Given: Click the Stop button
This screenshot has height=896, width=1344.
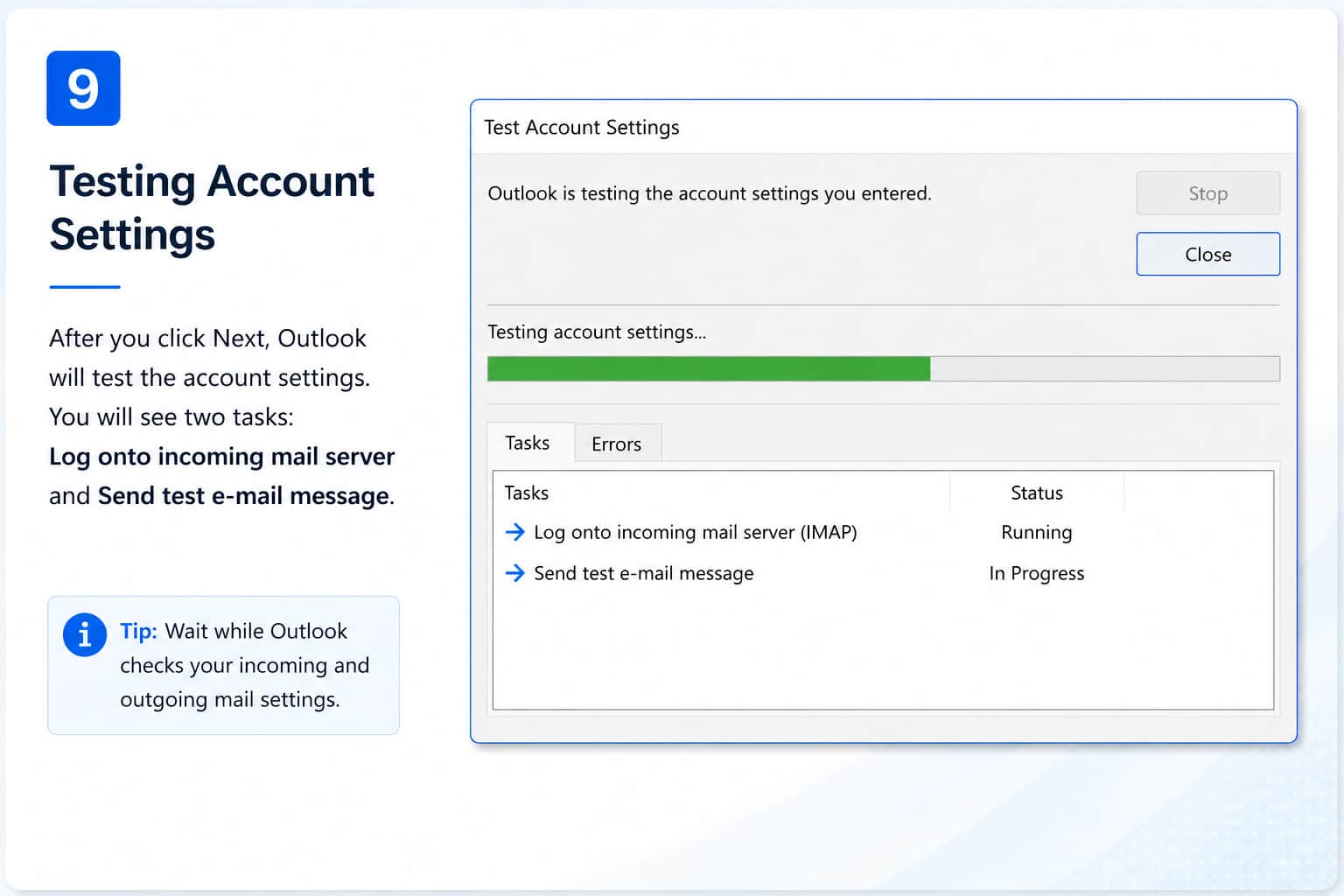Looking at the screenshot, I should (1207, 193).
